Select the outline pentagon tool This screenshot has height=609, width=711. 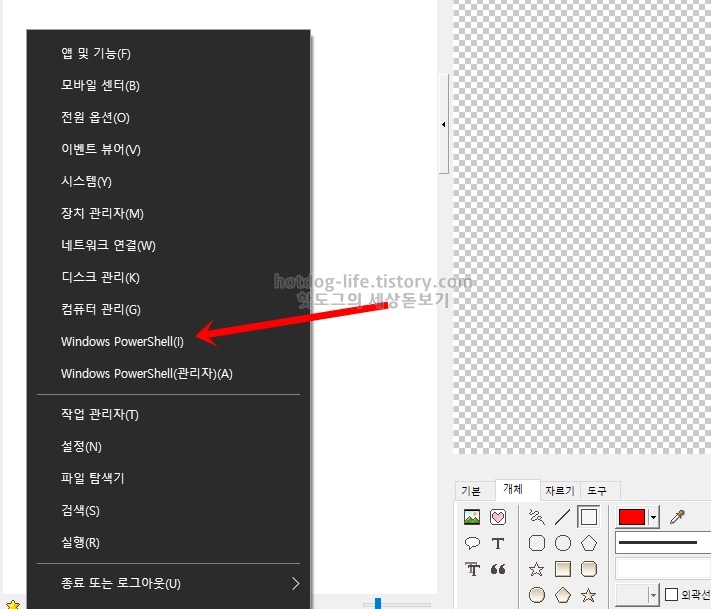(x=589, y=543)
